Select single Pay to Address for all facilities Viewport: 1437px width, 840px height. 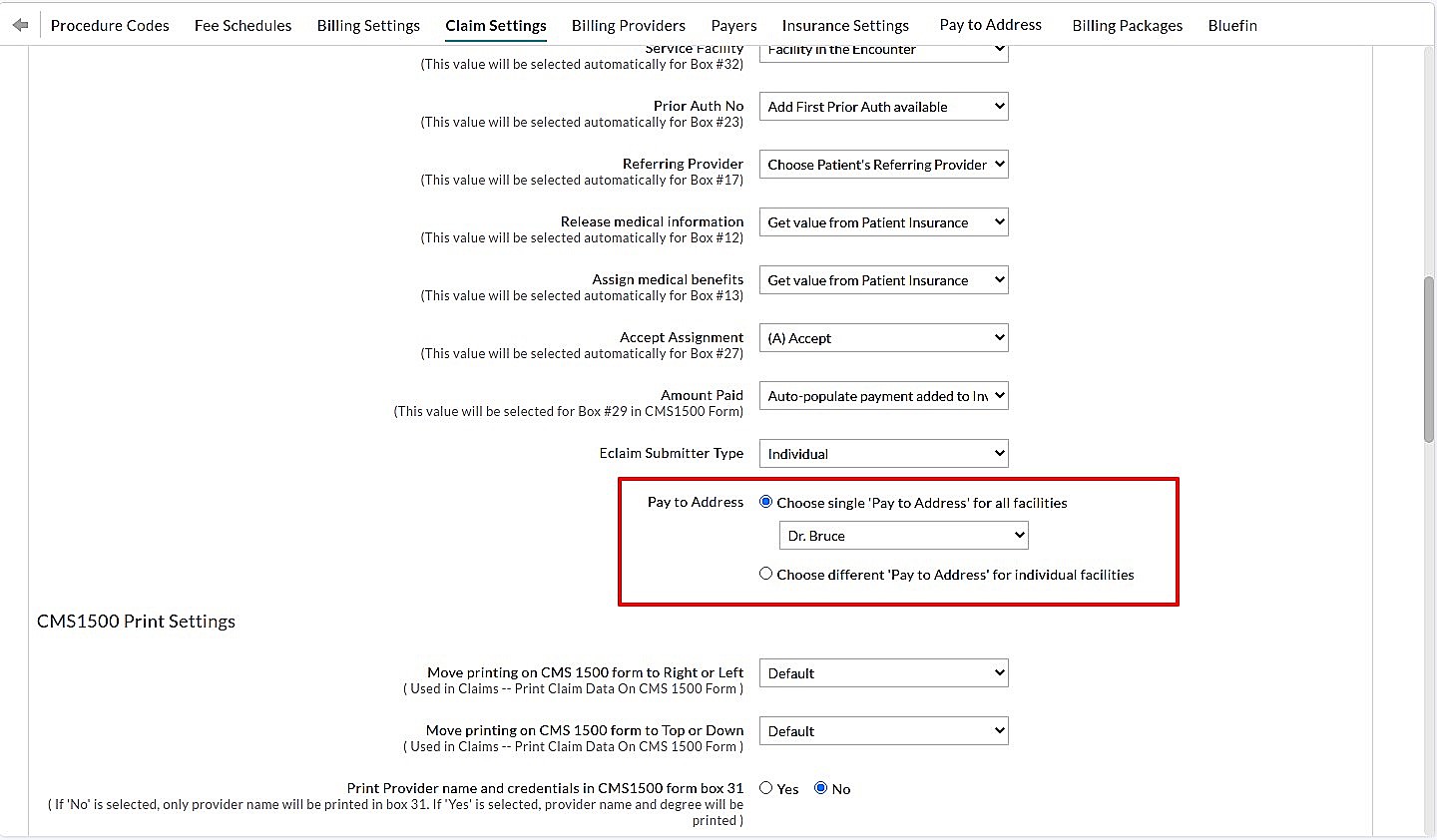click(765, 501)
